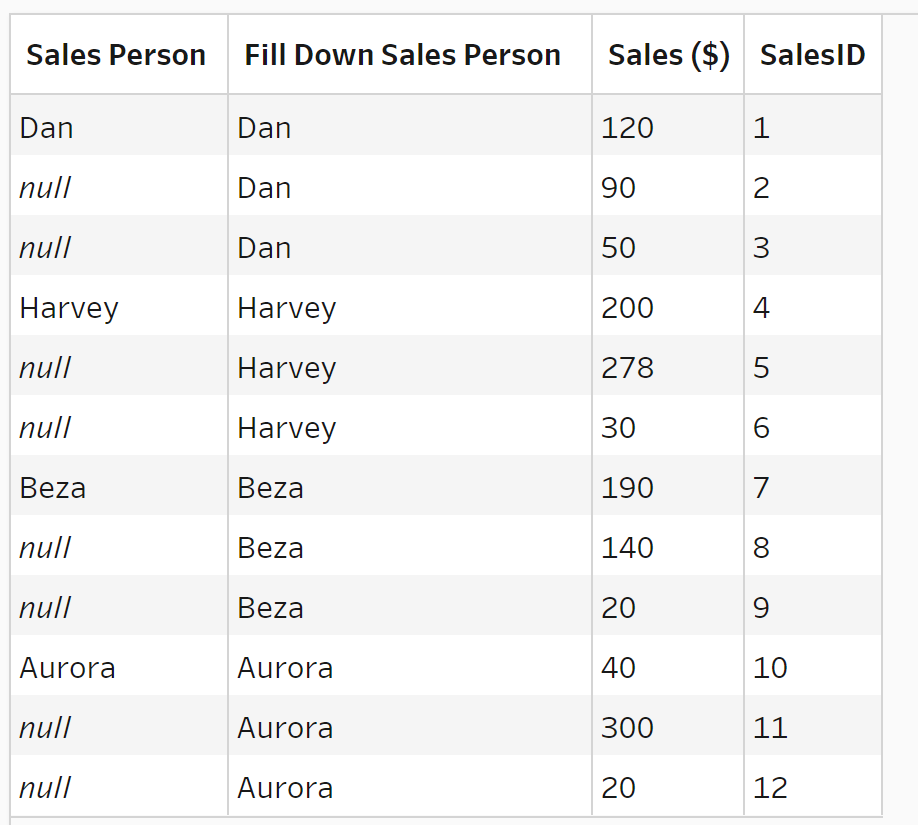918x825 pixels.
Task: Select the SalesID column header
Action: coord(812,55)
